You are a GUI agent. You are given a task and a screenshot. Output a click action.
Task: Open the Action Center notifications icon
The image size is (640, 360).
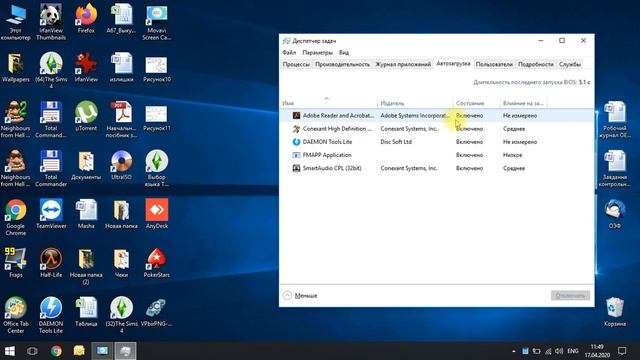click(x=622, y=351)
